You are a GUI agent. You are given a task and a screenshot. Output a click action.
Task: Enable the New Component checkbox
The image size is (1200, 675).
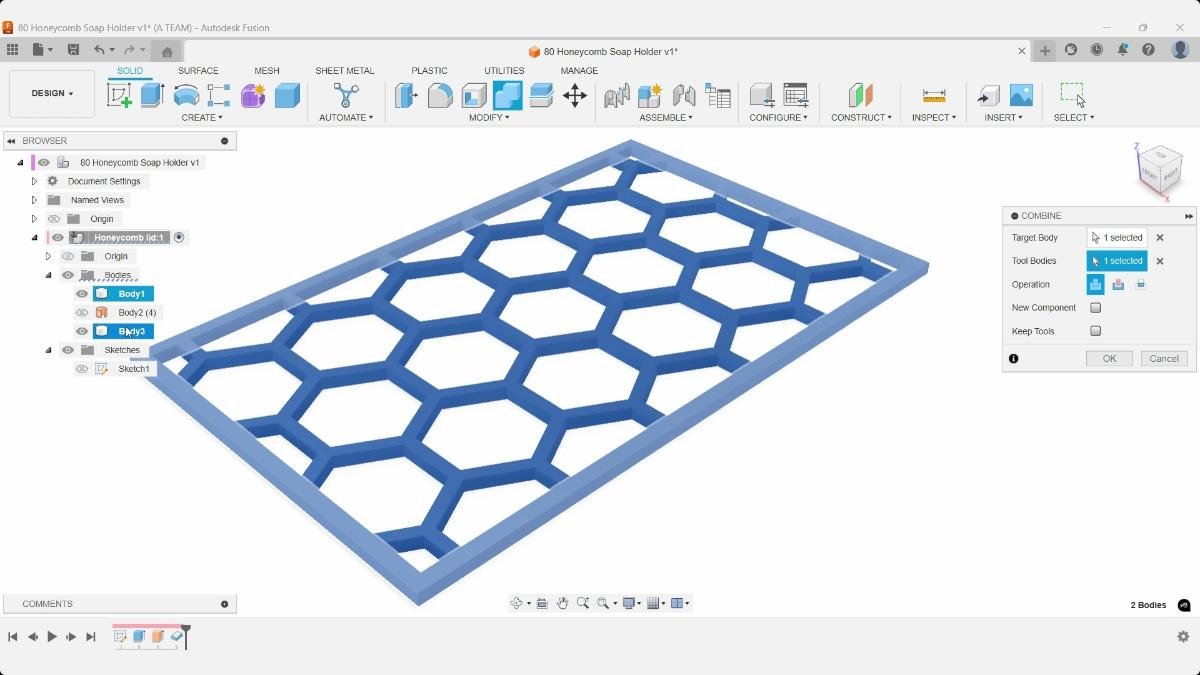[1096, 308]
